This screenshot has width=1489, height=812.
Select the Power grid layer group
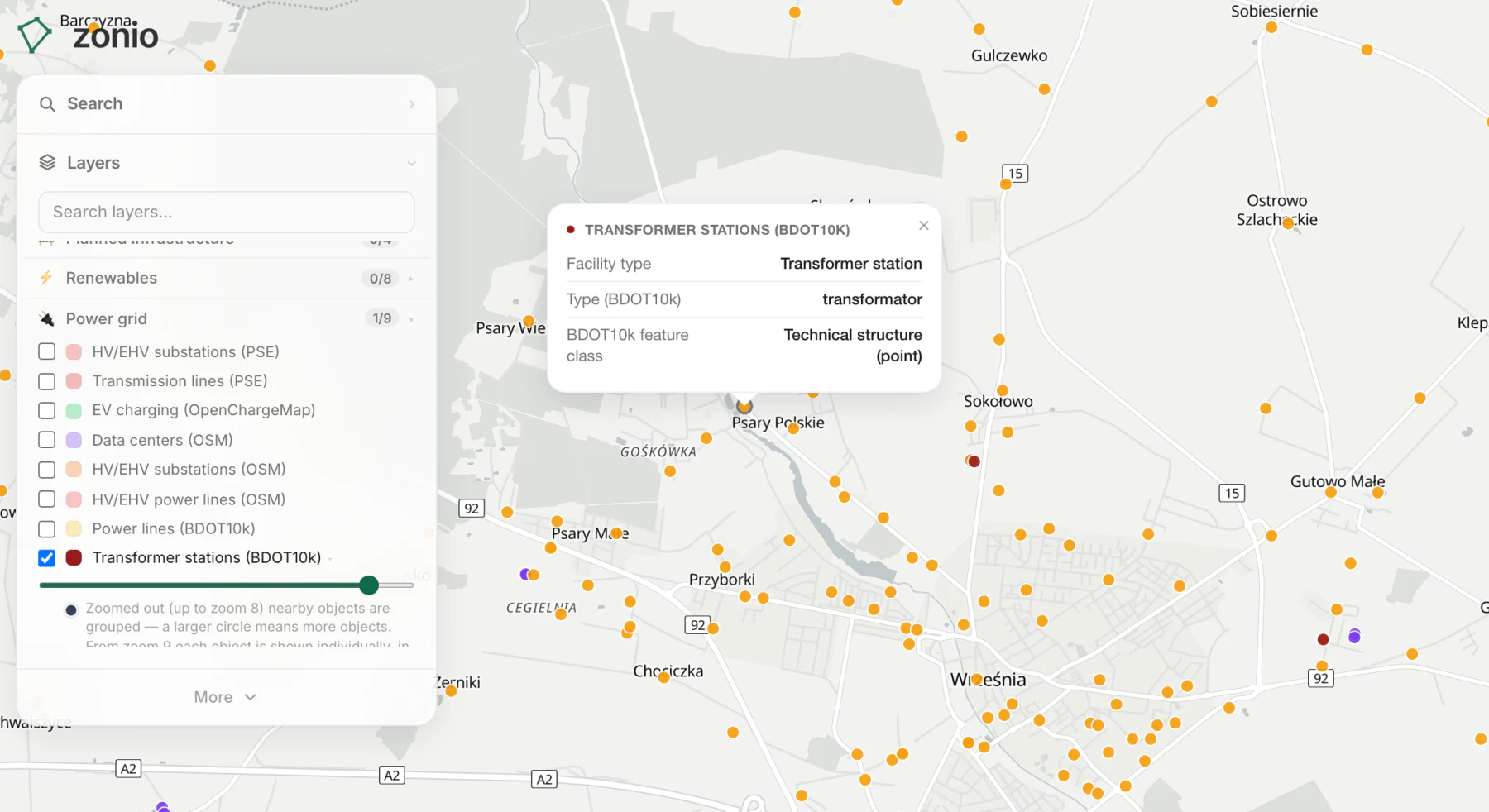tap(227, 318)
